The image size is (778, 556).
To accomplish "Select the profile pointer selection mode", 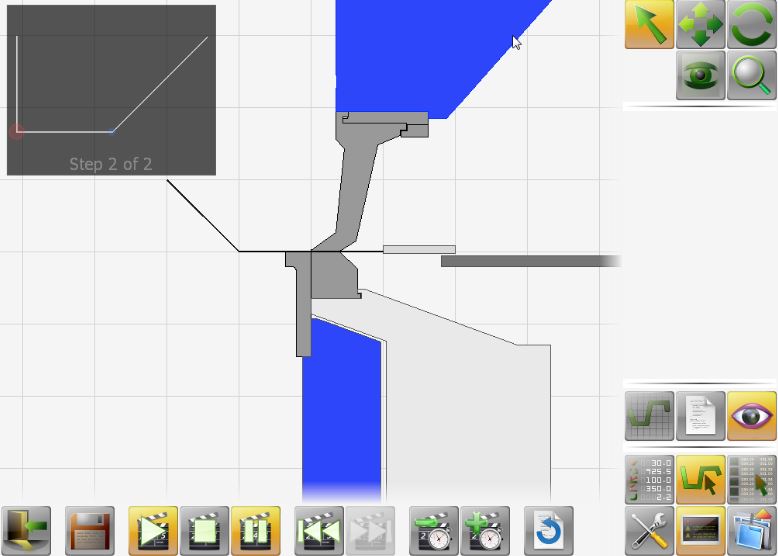I will [701, 480].
